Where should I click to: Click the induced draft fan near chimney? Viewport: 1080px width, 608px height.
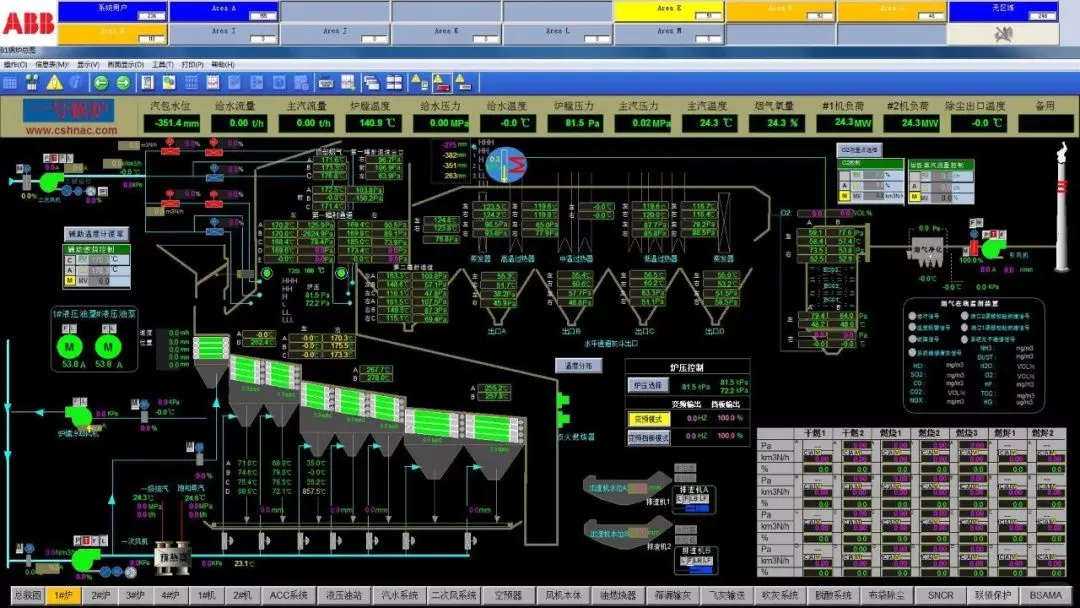pos(992,247)
